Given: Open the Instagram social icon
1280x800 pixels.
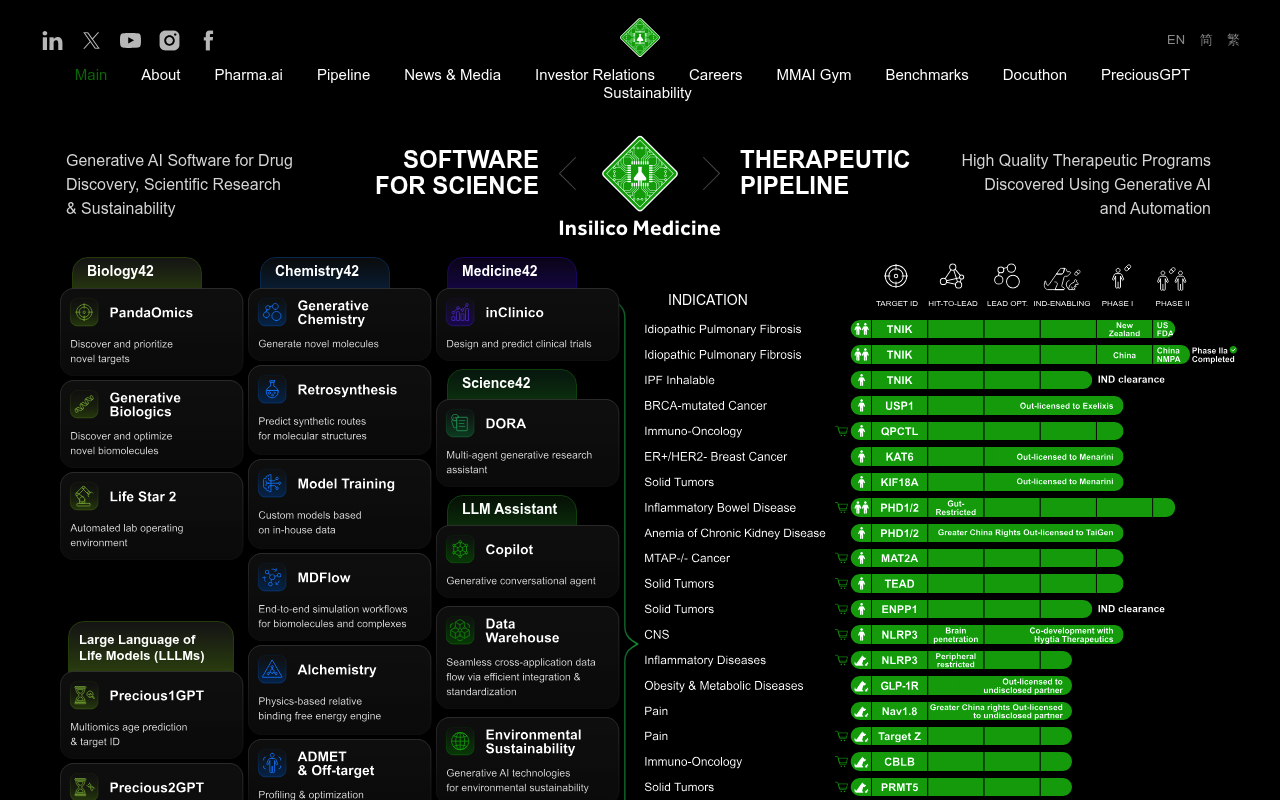Looking at the screenshot, I should point(170,40).
